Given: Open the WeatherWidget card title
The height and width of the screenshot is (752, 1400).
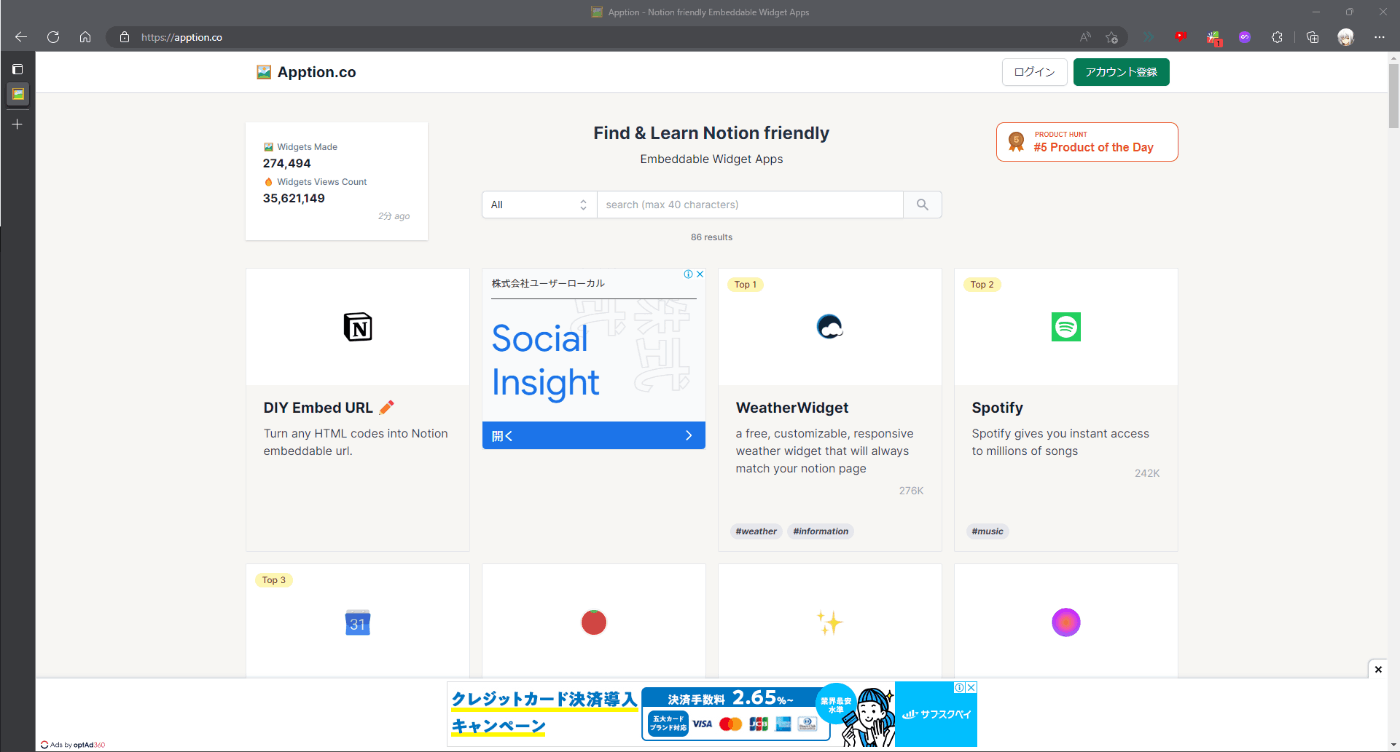Looking at the screenshot, I should 792,408.
